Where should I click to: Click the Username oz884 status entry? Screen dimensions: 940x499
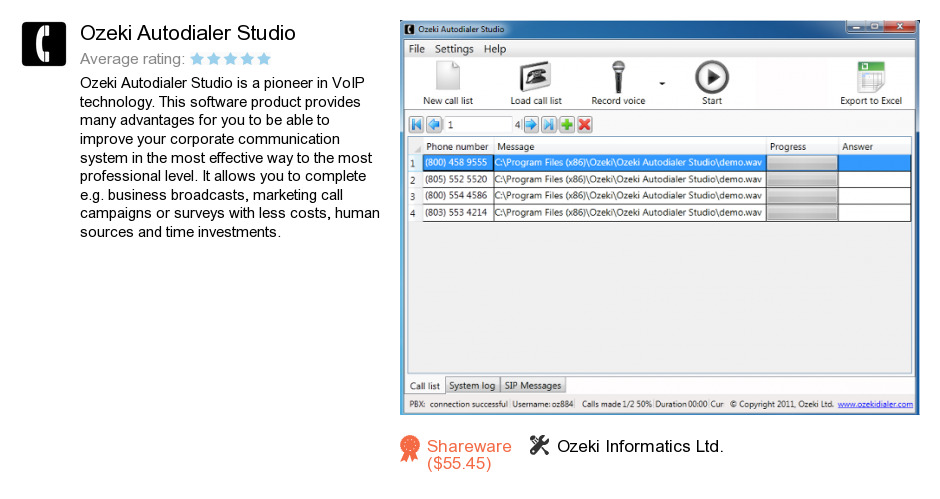[543, 404]
